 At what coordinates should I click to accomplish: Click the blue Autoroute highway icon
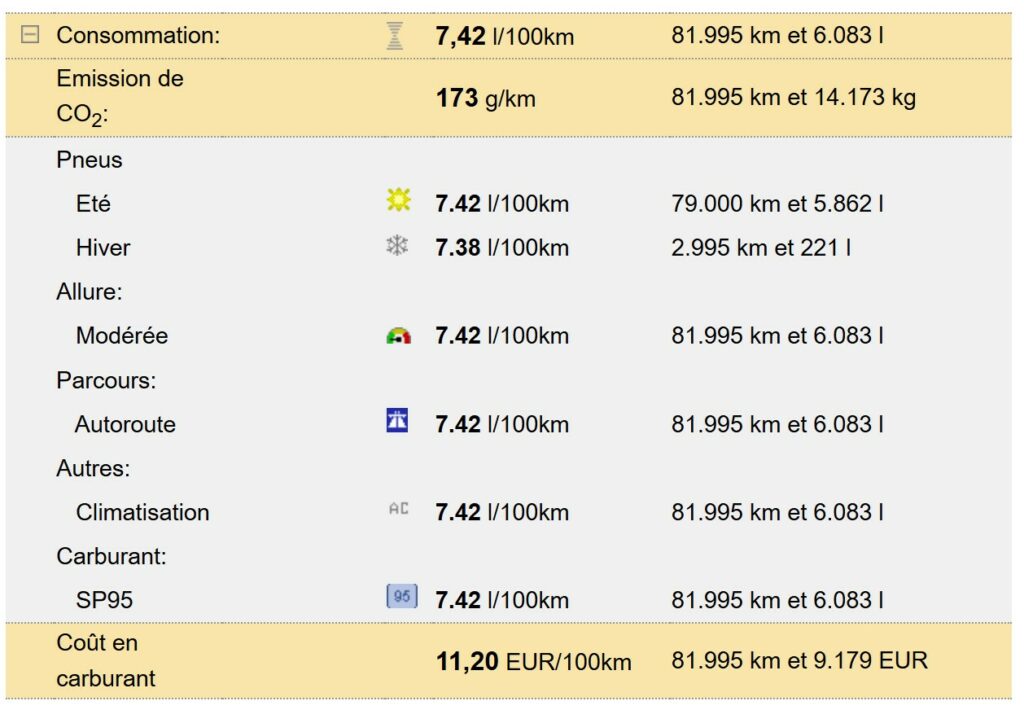point(397,422)
